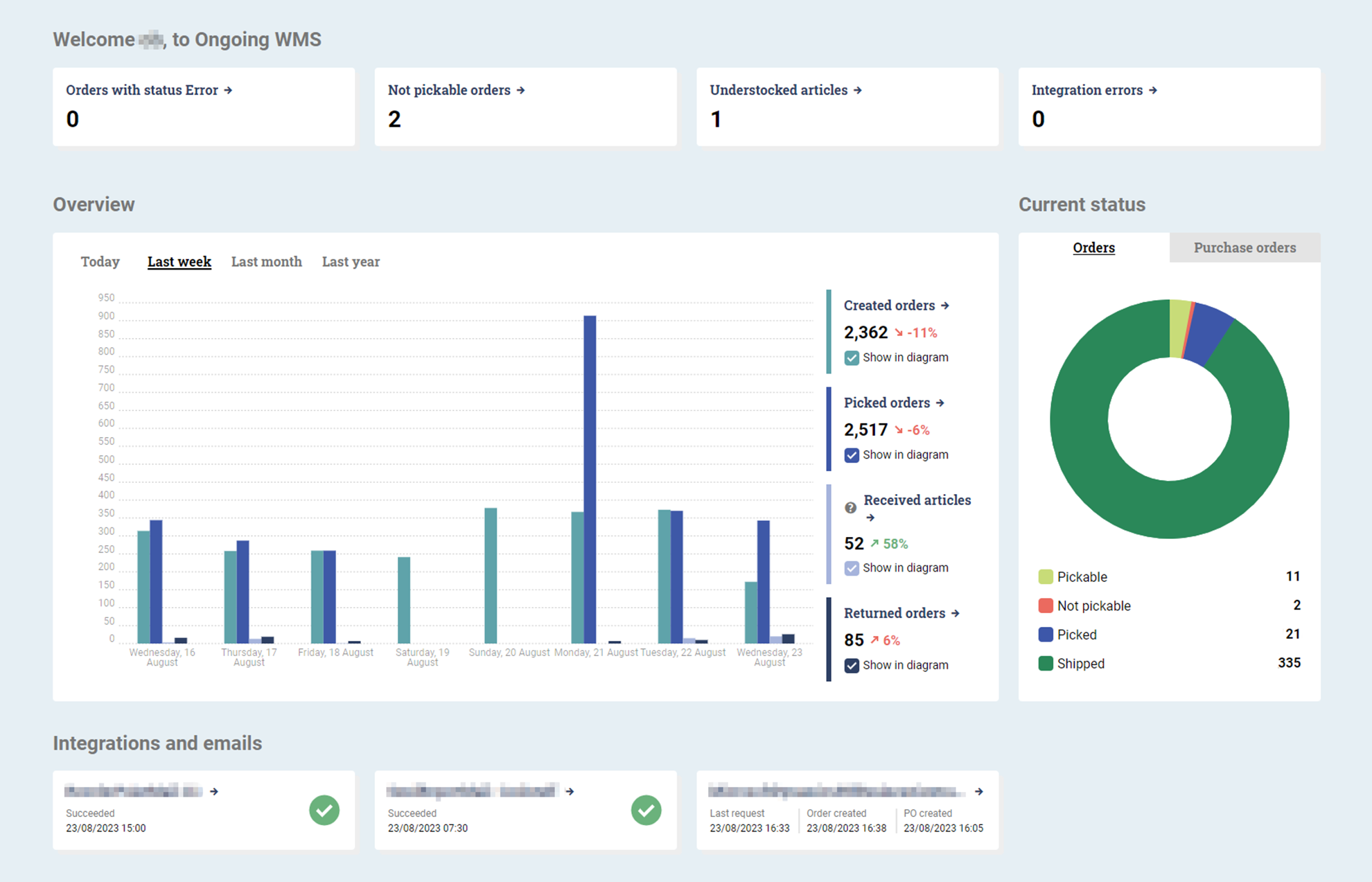This screenshot has width=1372, height=882.
Task: Open the third integration's detail arrow
Action: 978,791
